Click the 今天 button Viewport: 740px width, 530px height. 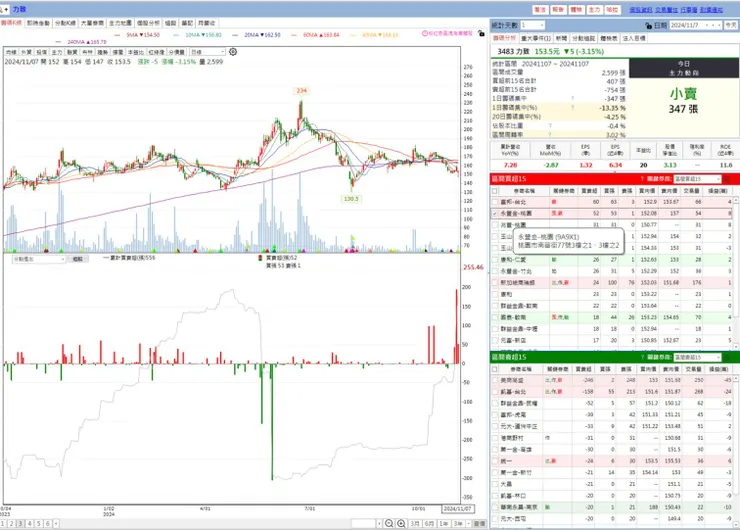coord(731,25)
